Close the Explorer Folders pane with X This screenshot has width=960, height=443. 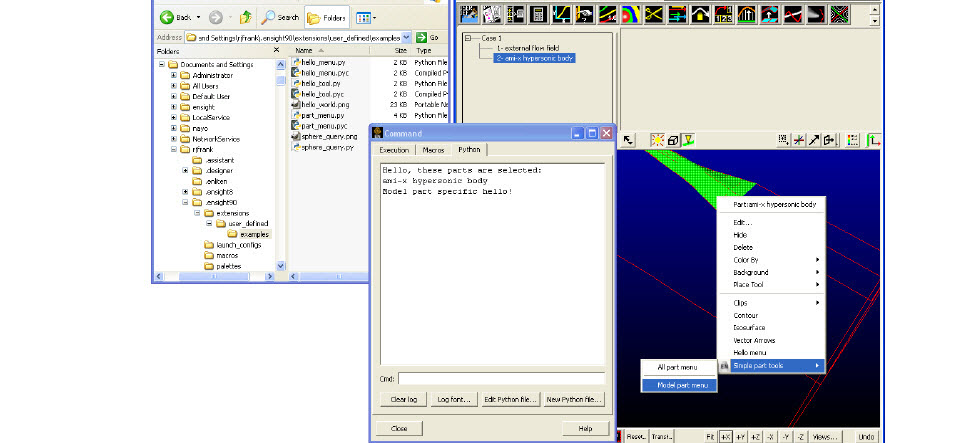tap(276, 50)
